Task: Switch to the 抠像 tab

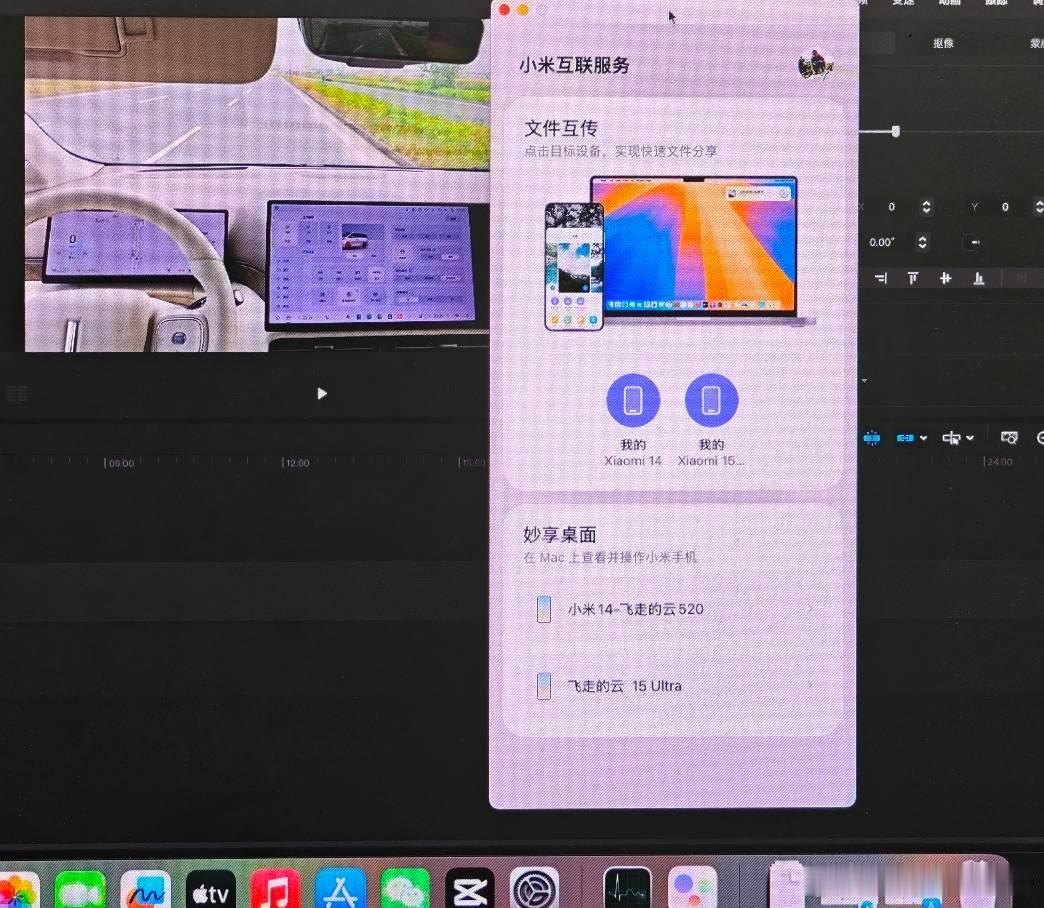Action: pyautogui.click(x=943, y=43)
